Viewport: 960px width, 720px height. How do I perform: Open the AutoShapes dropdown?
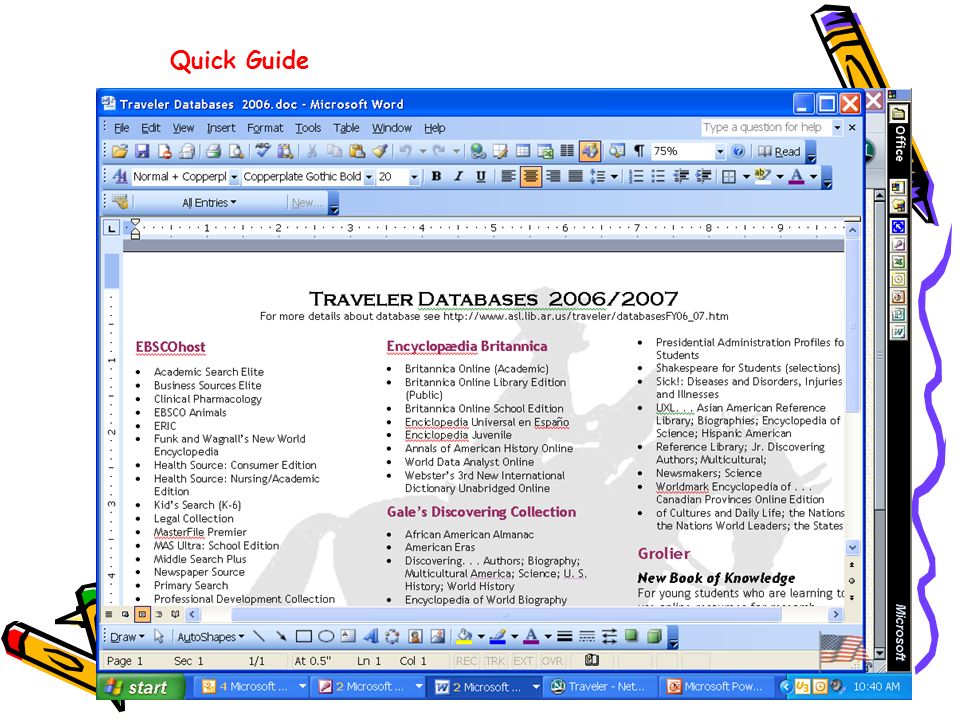tap(211, 637)
